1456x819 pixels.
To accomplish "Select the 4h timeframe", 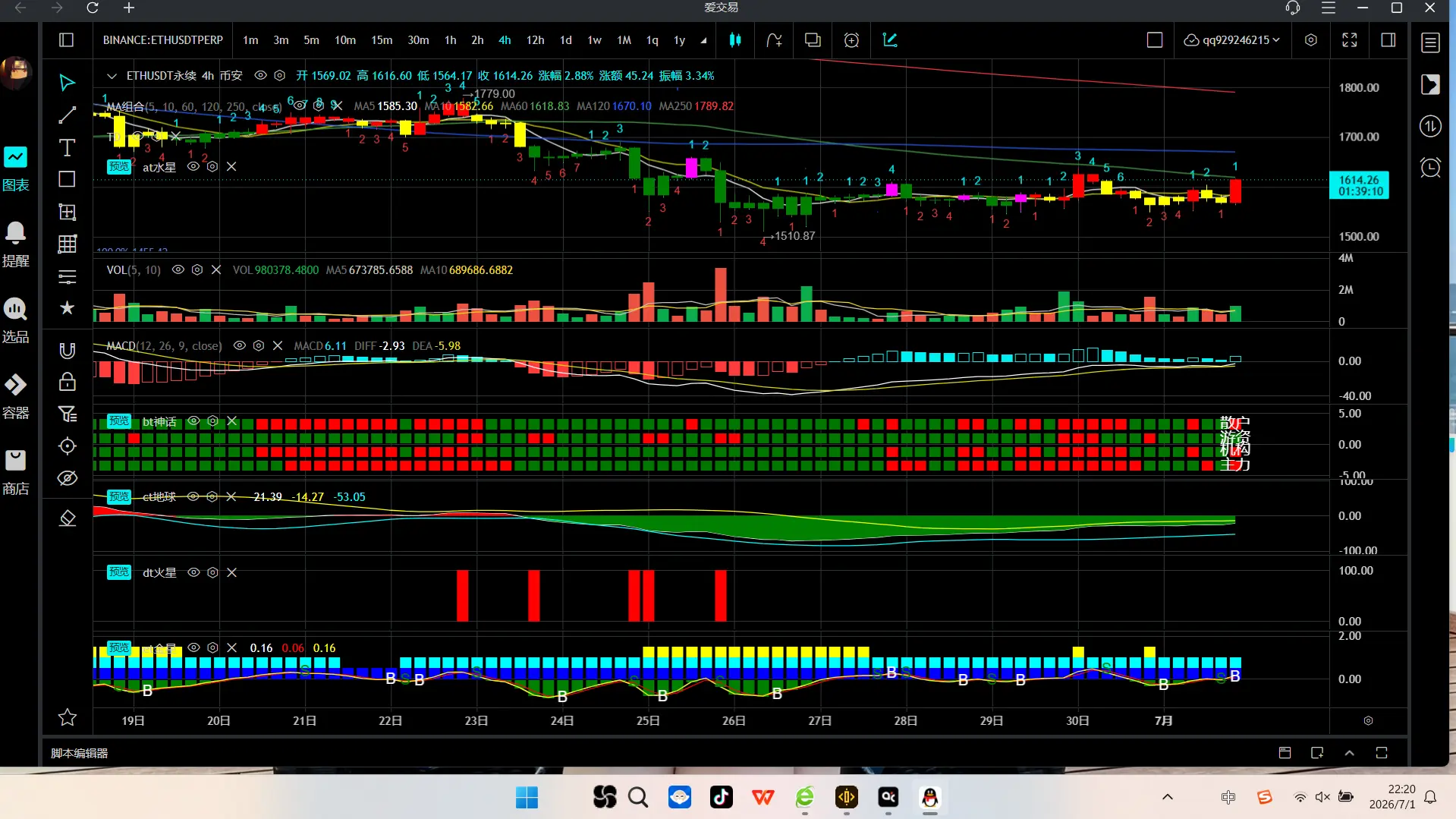I will tap(505, 40).
